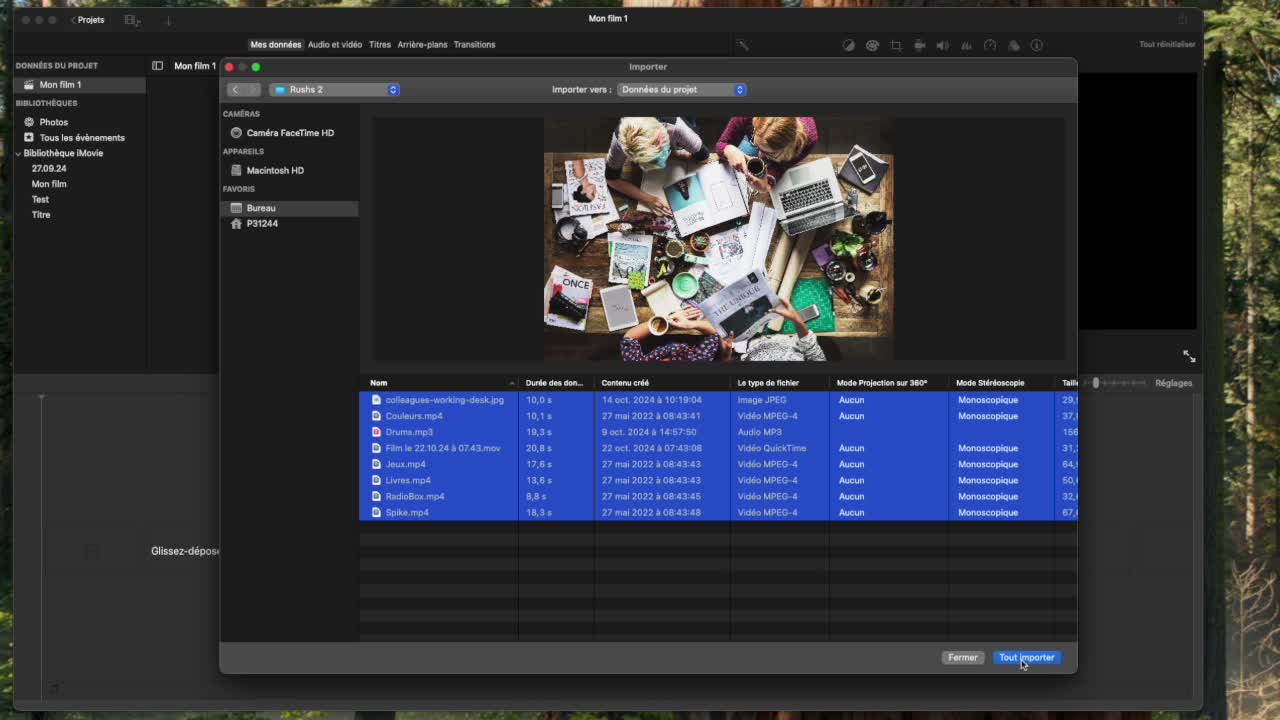Open the Données du projet dropdown
The width and height of the screenshot is (1280, 720).
click(682, 90)
